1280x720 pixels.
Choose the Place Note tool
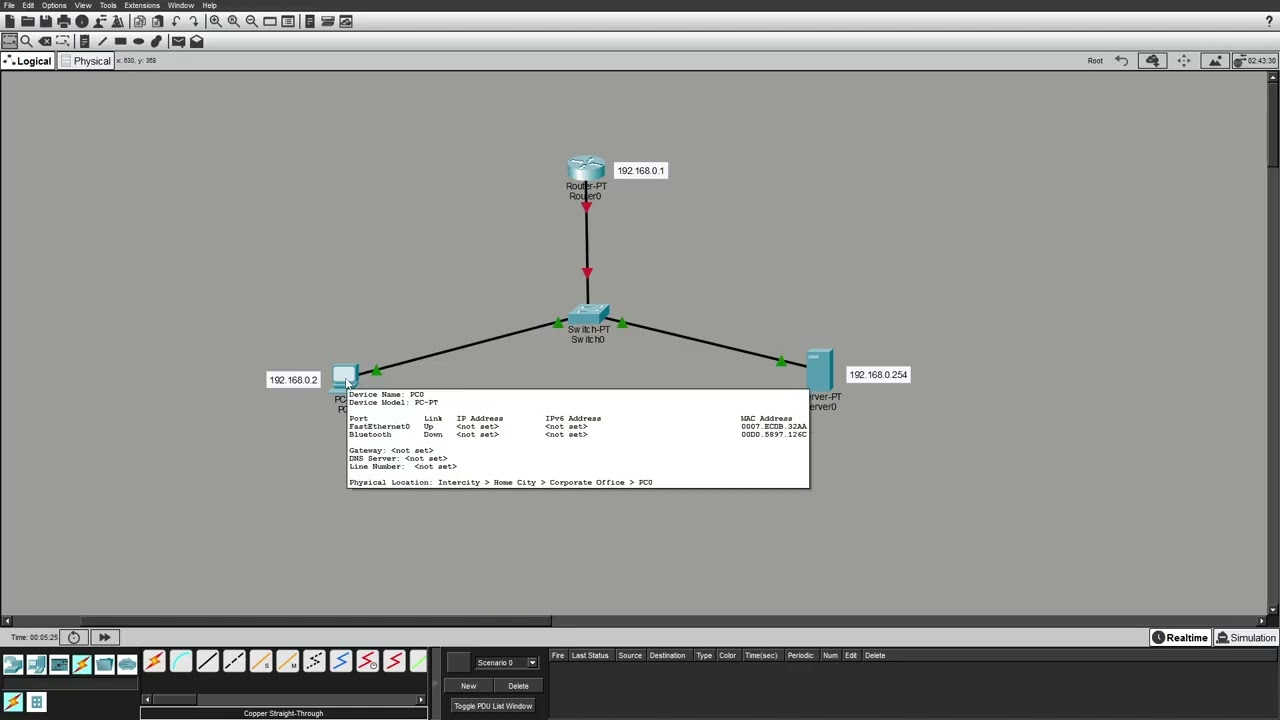click(84, 41)
